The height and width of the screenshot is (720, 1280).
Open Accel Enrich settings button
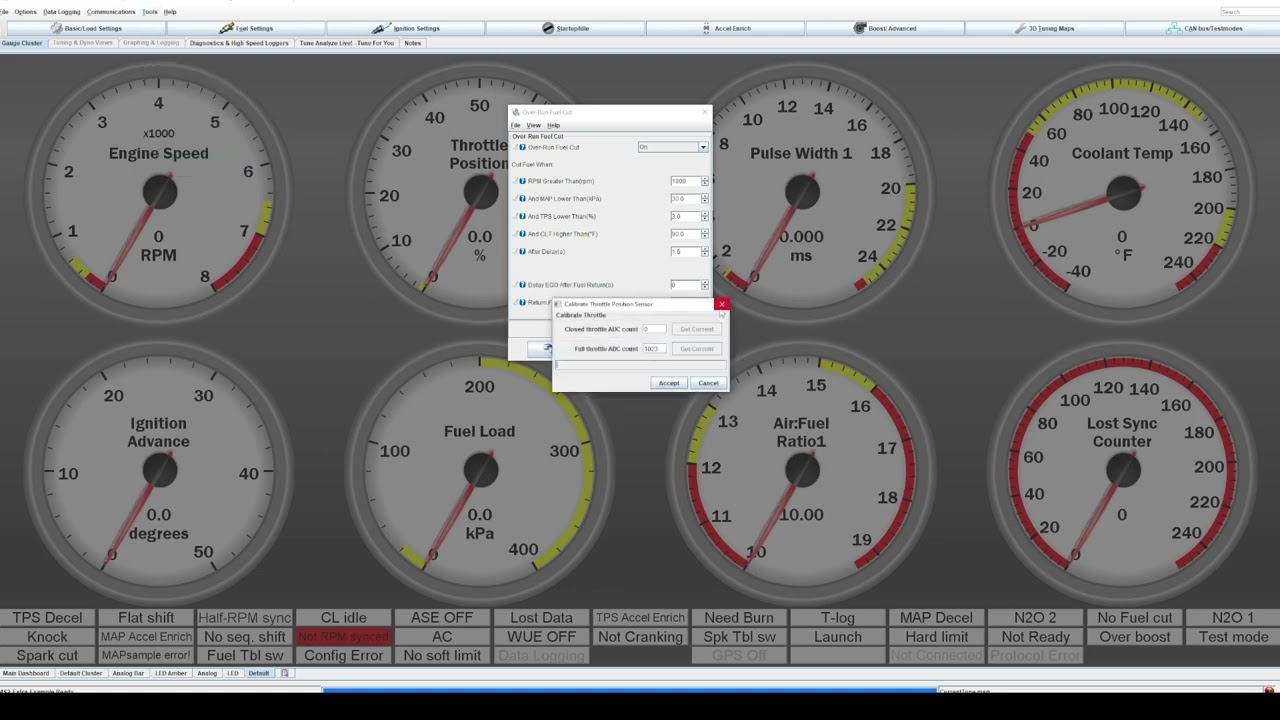tap(726, 28)
